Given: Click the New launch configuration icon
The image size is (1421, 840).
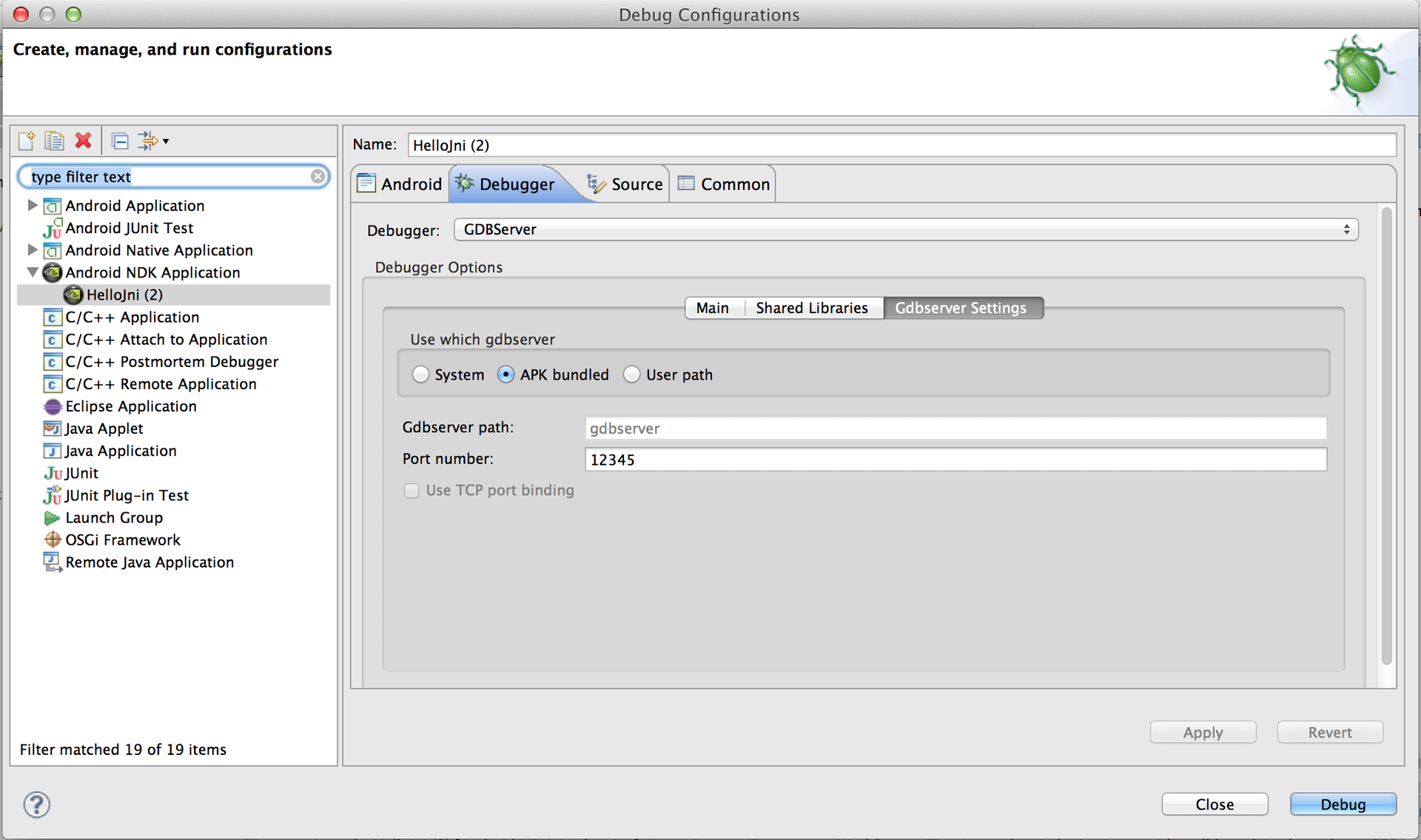Looking at the screenshot, I should tap(27, 141).
